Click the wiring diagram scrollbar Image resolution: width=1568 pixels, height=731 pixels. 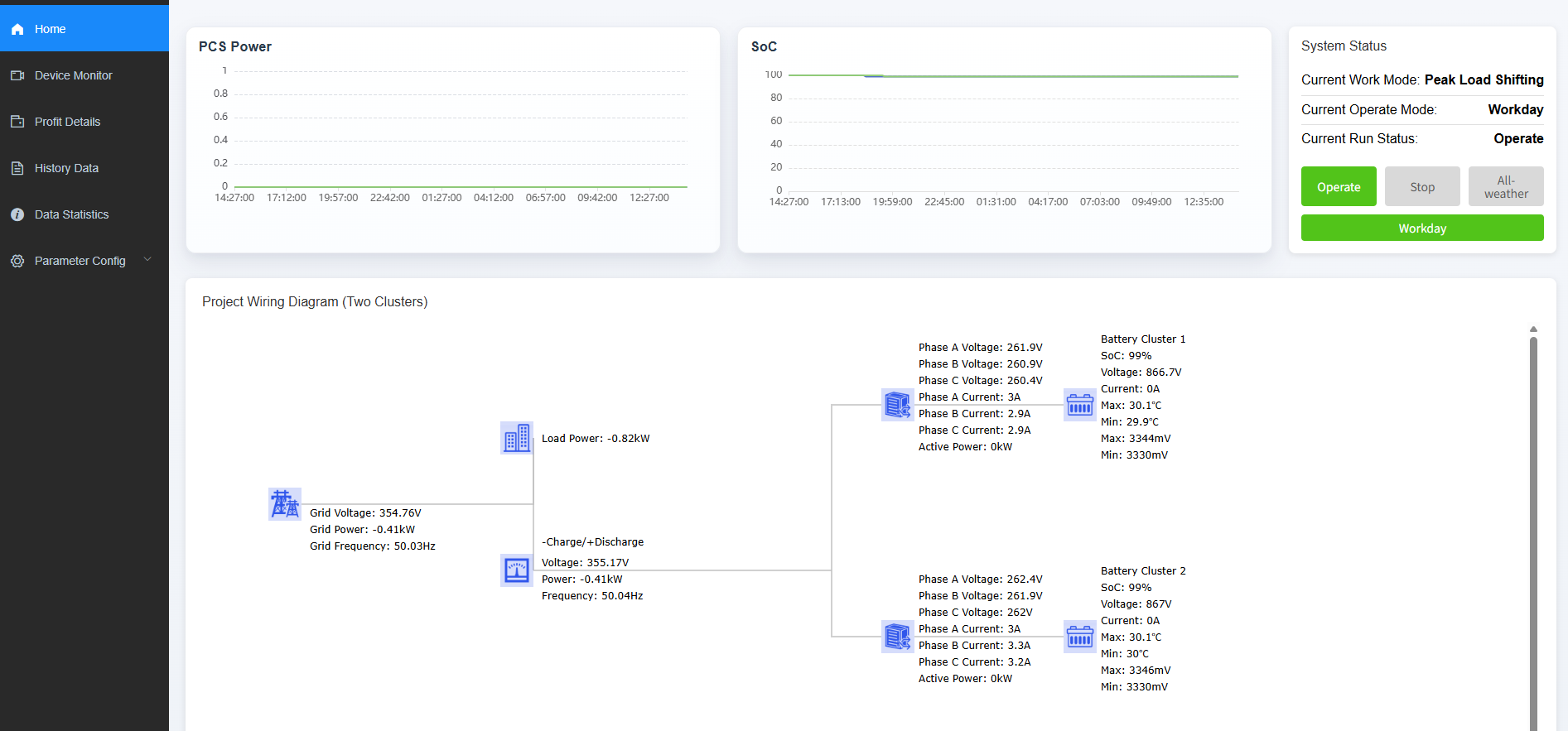1533,530
